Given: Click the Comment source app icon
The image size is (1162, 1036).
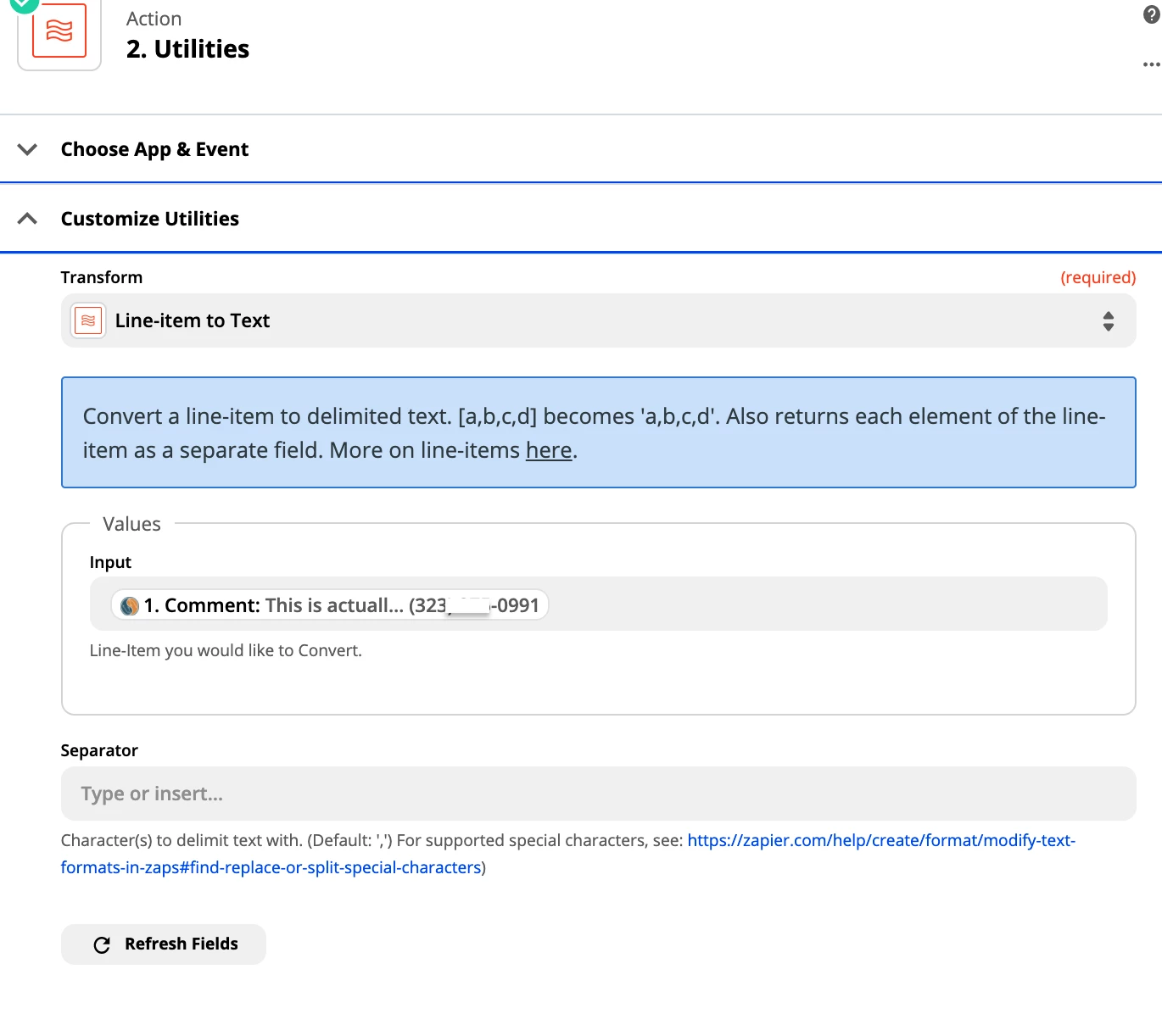Looking at the screenshot, I should tap(130, 606).
